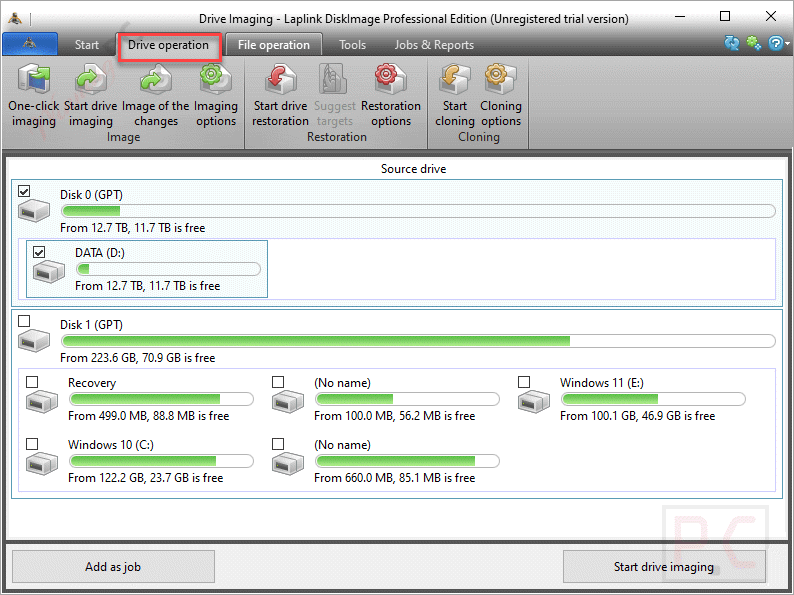Click the Windows 10 (C:) usage bar
794x595 pixels.
[161, 461]
